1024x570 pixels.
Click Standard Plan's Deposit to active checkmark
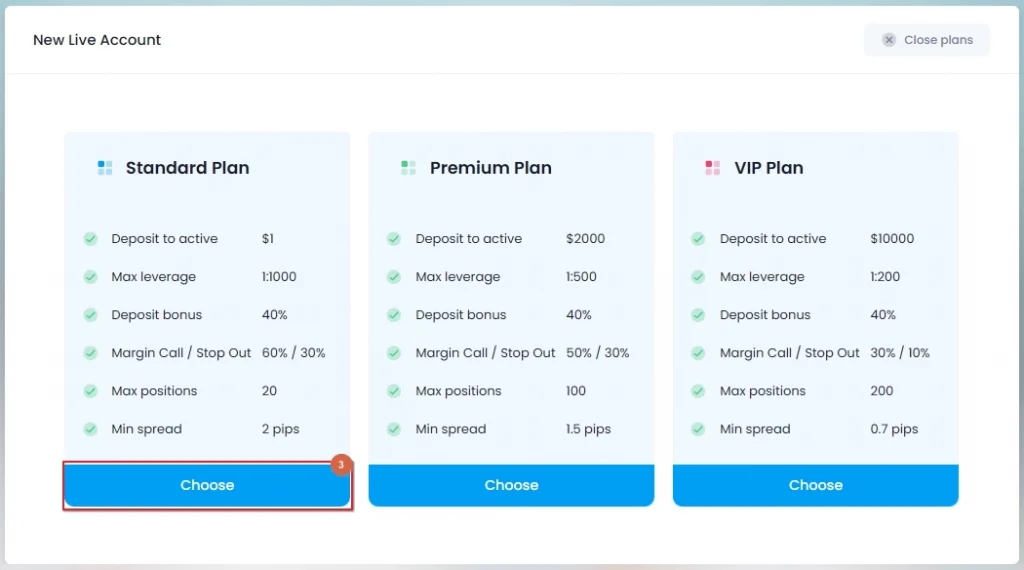point(90,239)
